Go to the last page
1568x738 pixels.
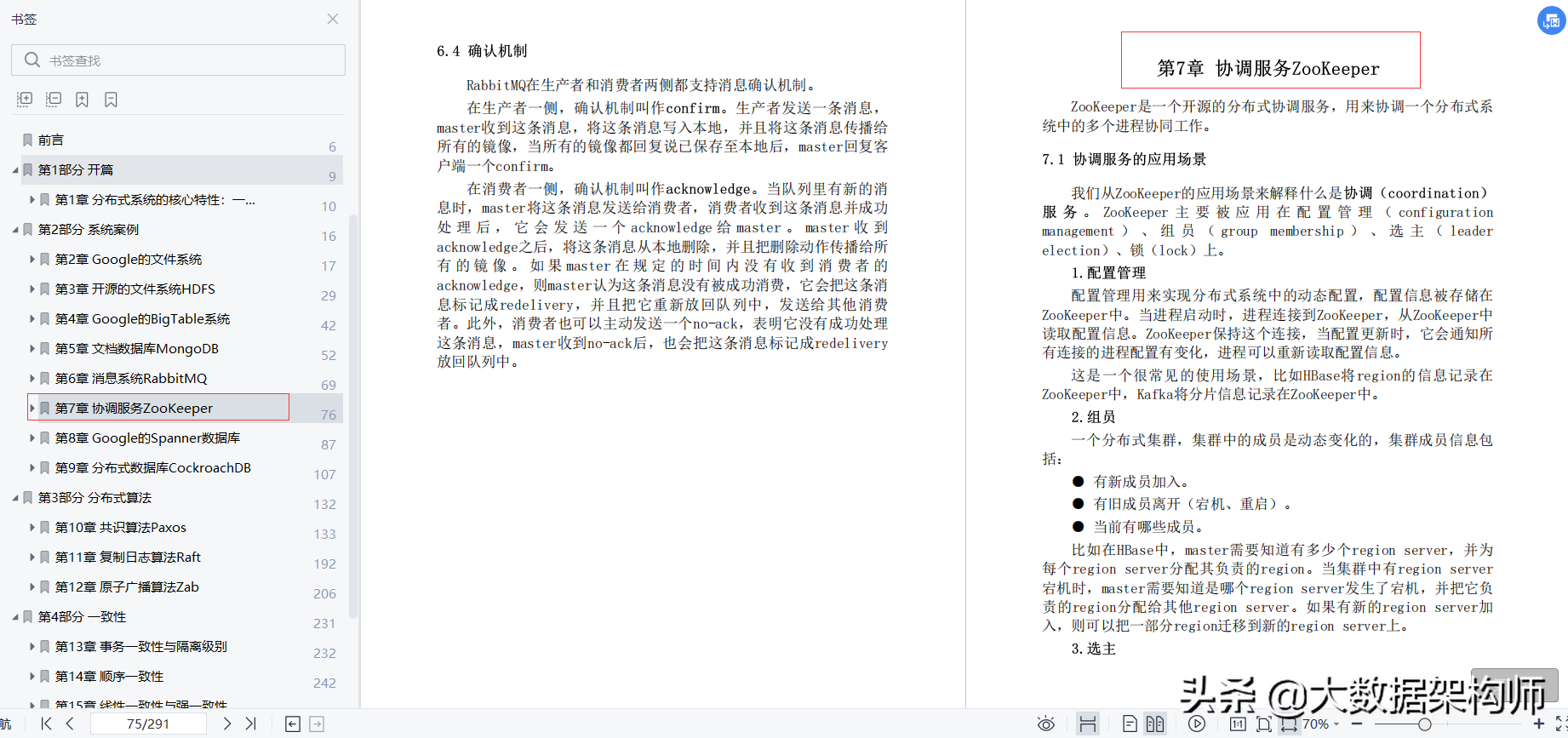(250, 724)
